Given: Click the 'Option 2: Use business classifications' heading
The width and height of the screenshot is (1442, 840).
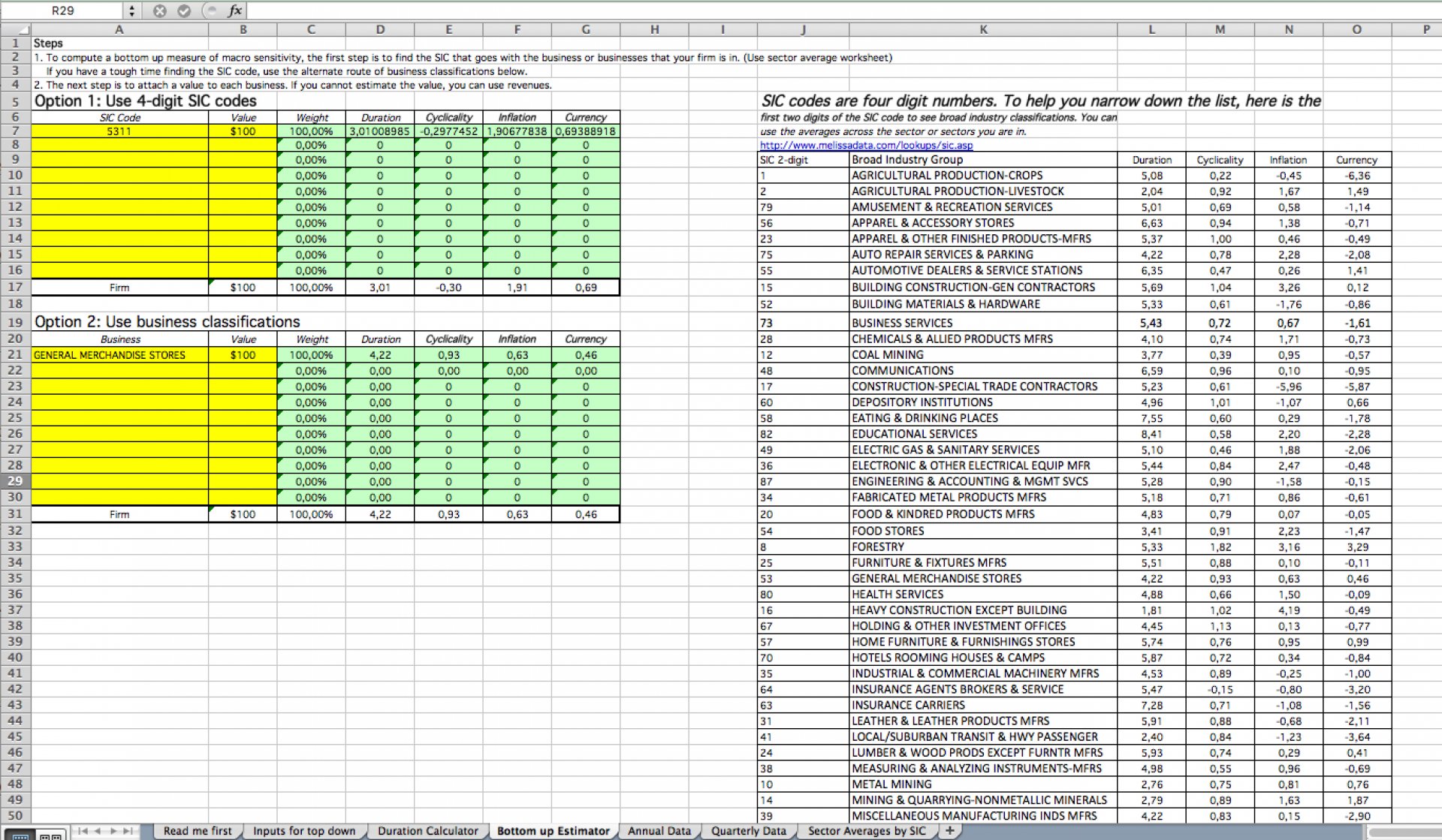Looking at the screenshot, I should [167, 322].
